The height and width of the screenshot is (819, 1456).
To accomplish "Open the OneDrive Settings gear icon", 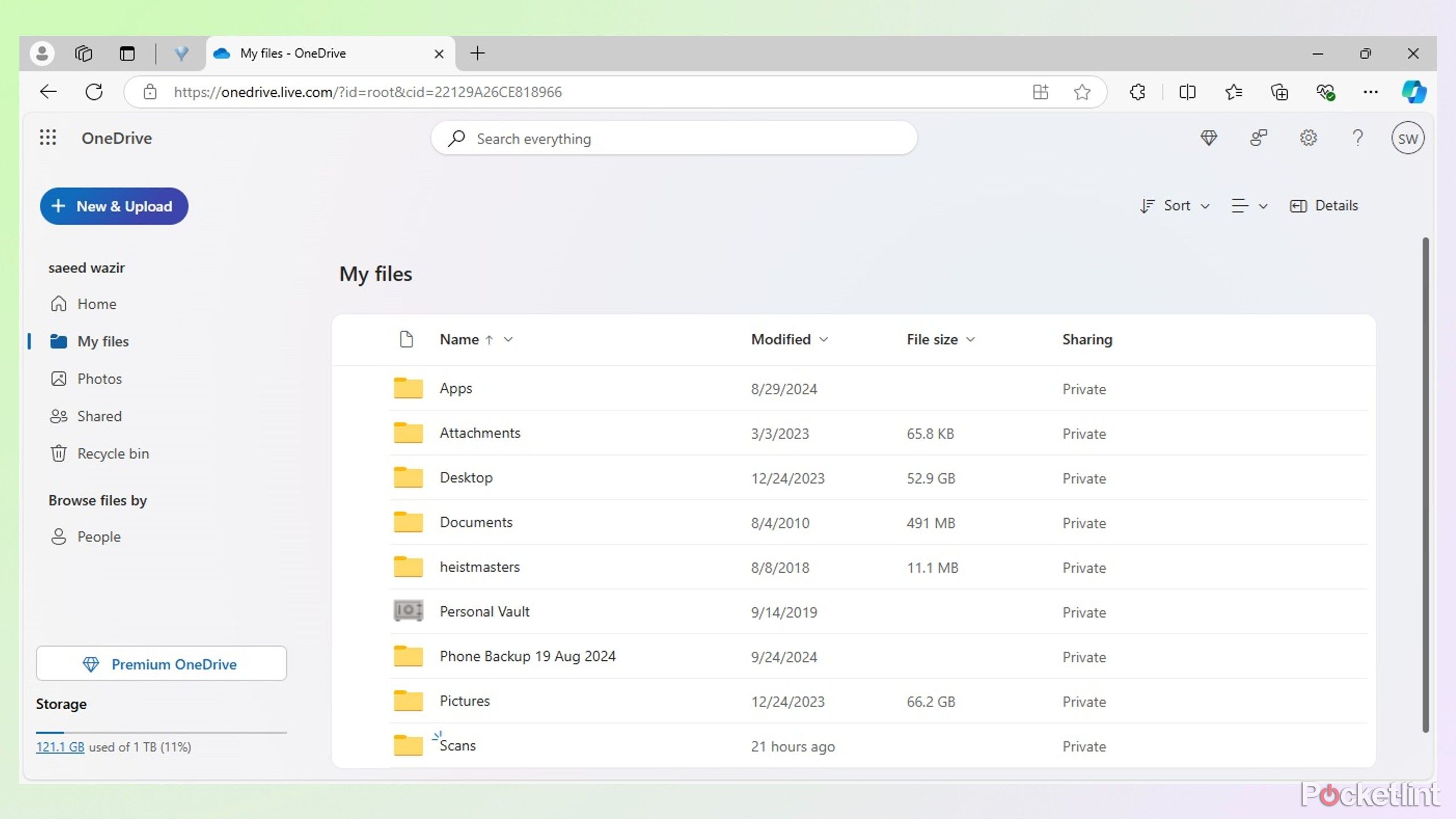I will (1308, 138).
